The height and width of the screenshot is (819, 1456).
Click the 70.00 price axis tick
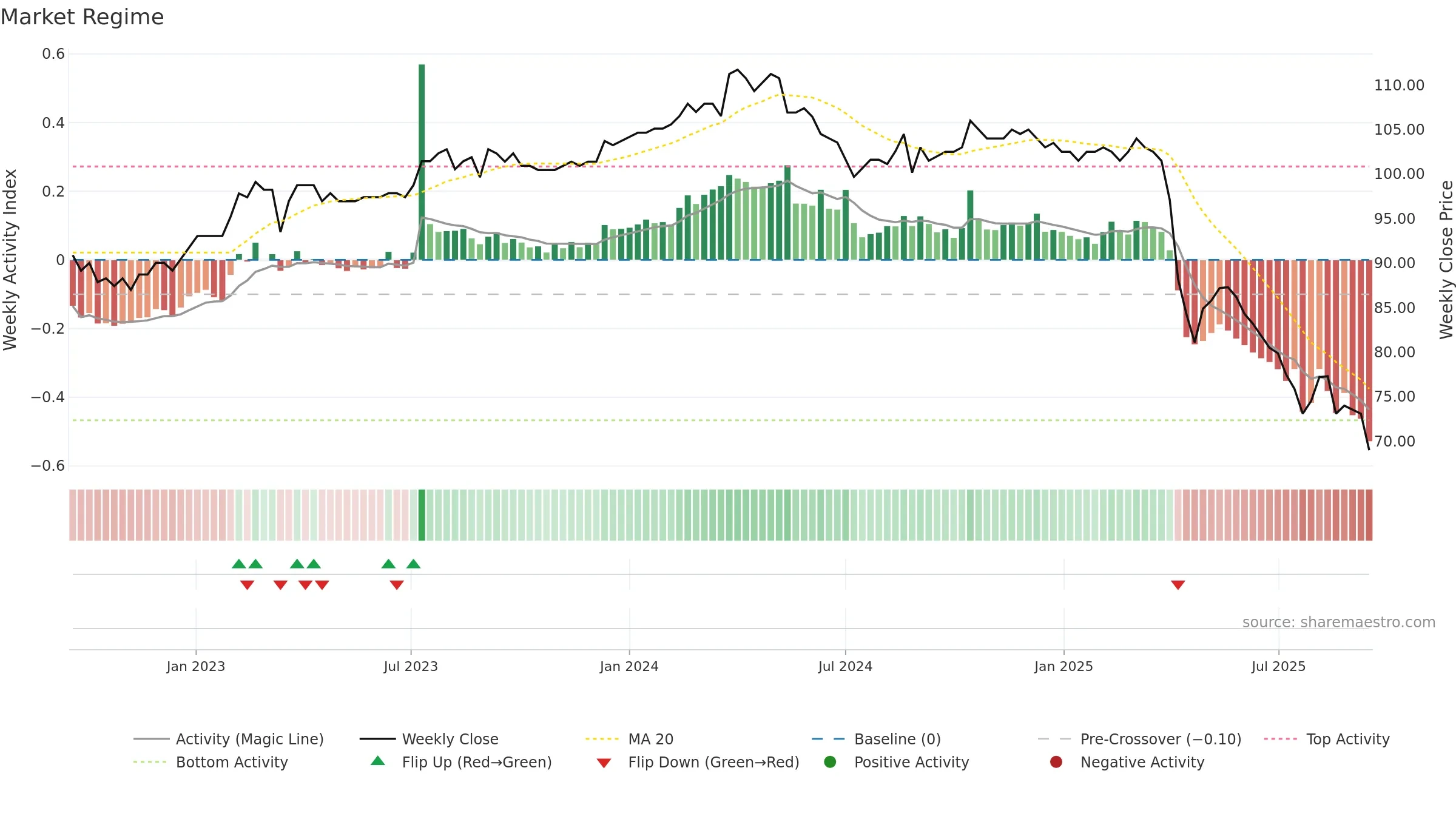pyautogui.click(x=1395, y=441)
